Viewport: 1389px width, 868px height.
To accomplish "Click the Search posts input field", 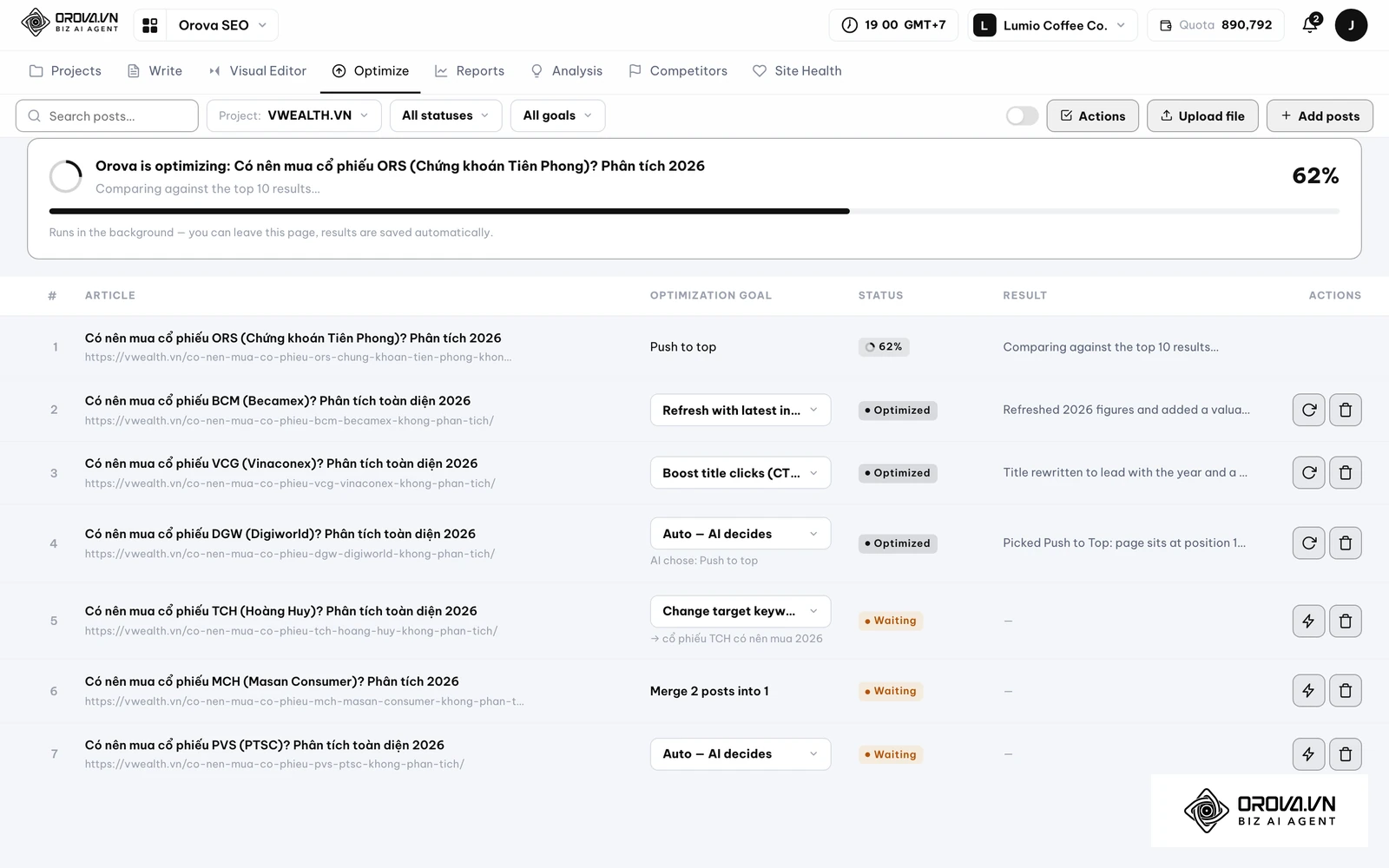I will pos(107,115).
